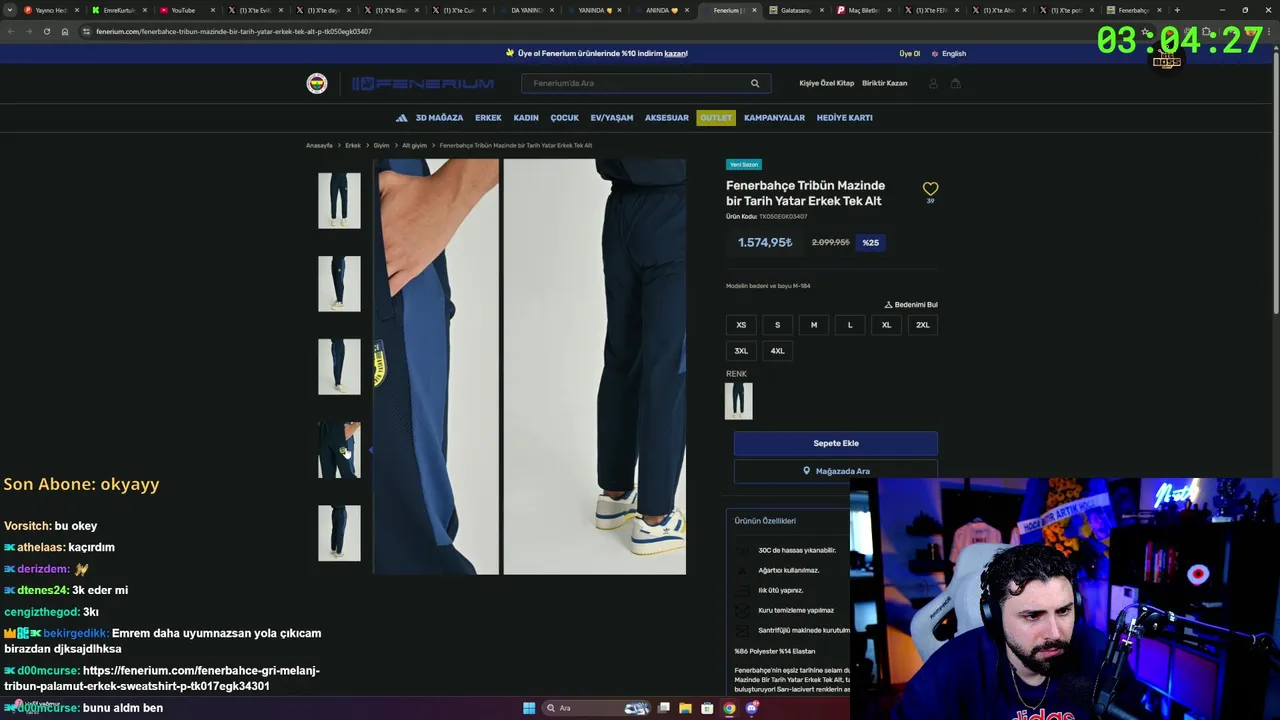Click browser back arrow

tap(10, 31)
